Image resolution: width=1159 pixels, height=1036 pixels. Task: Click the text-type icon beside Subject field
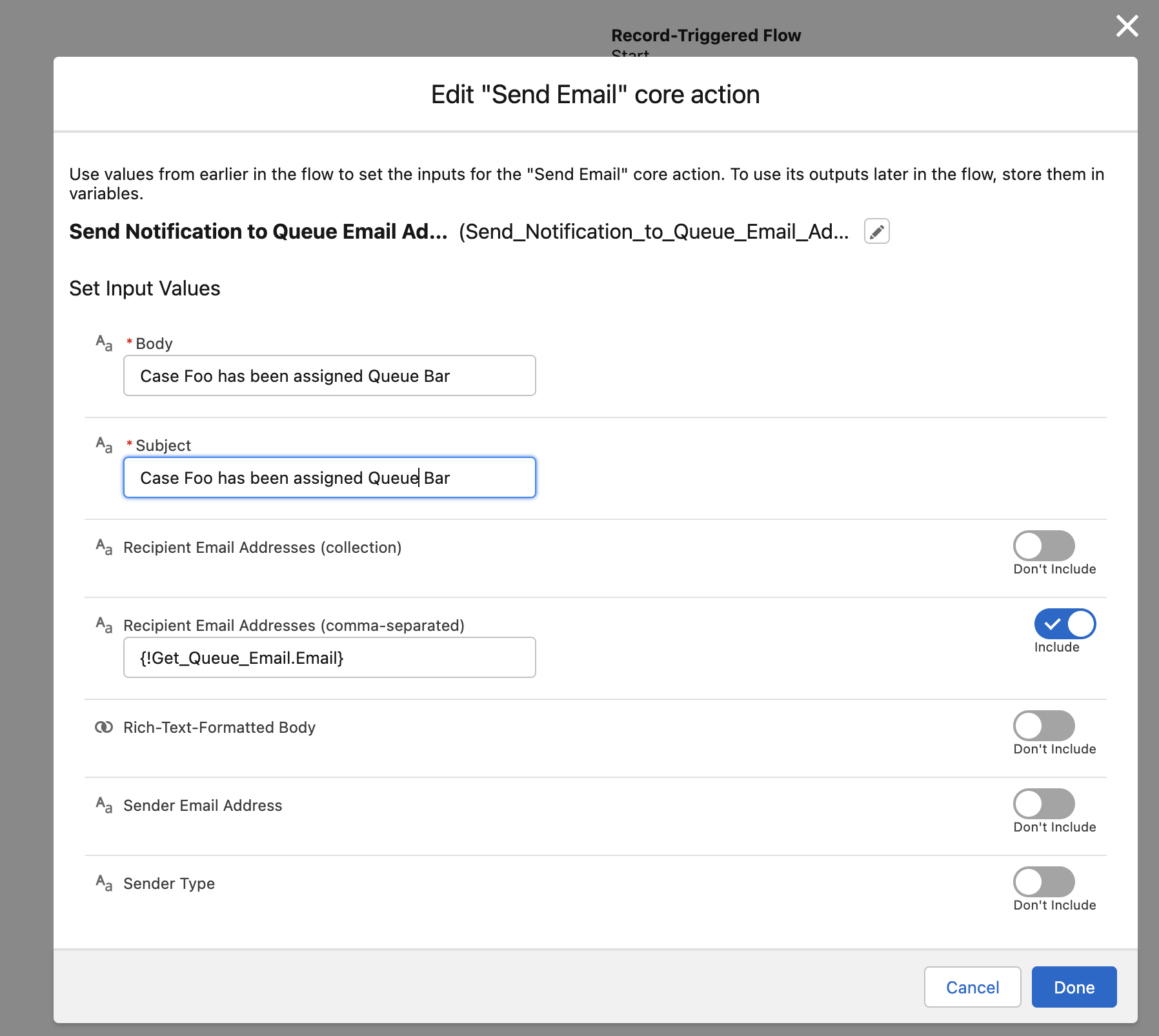tap(103, 445)
